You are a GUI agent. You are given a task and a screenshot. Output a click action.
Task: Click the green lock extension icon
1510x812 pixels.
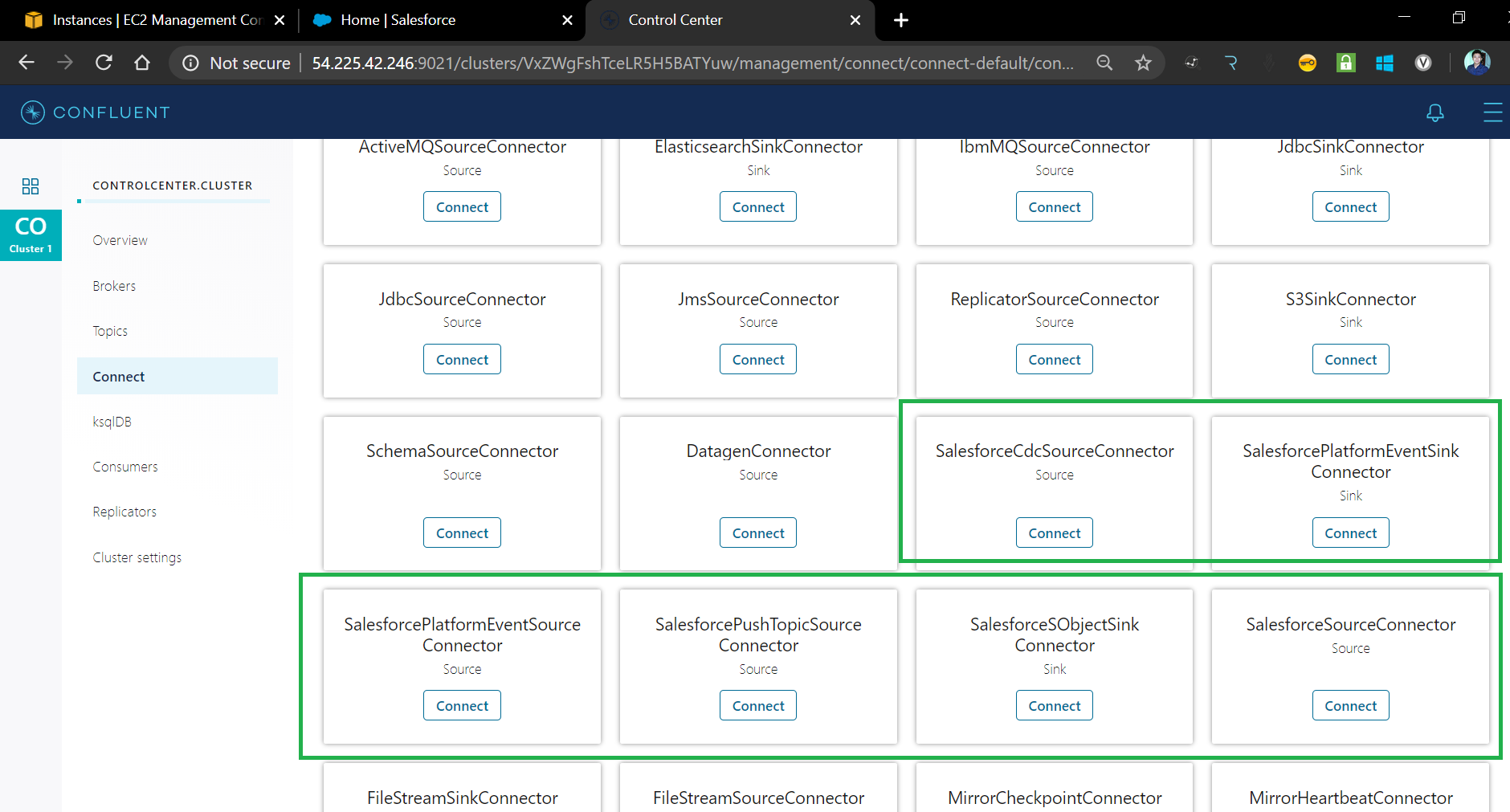[1346, 63]
